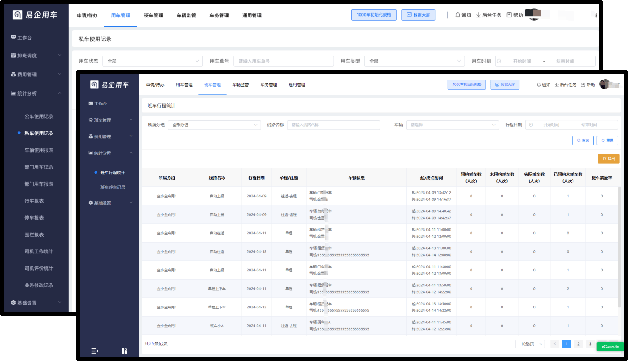Image resolution: width=629 pixels, height=362 pixels.
Task: Click the text input in back window filters
Action: [x=283, y=61]
